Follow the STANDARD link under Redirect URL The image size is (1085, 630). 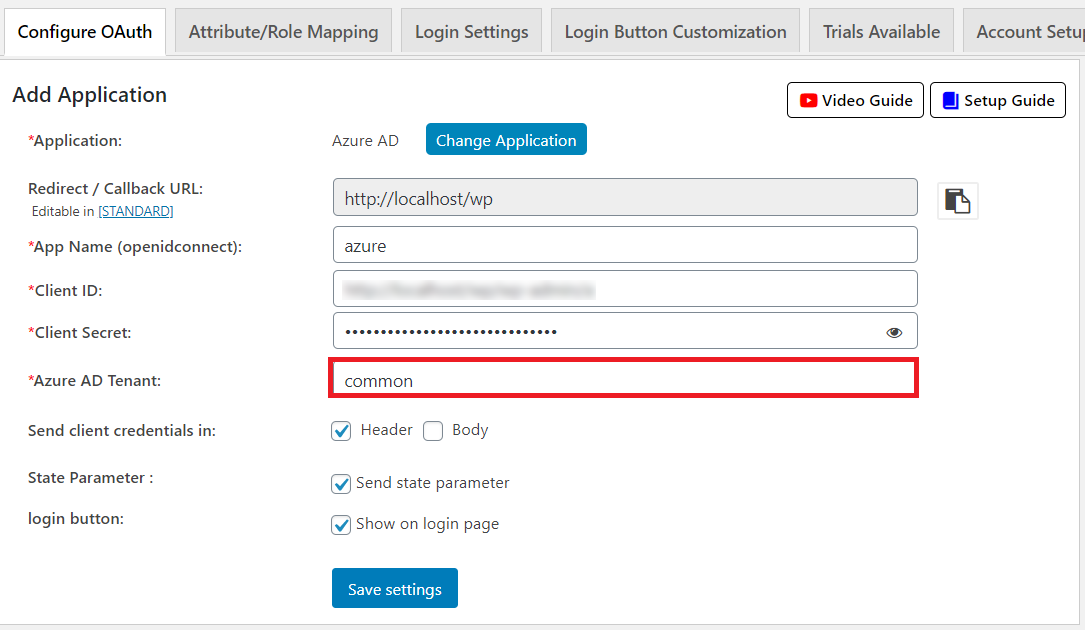pos(135,211)
